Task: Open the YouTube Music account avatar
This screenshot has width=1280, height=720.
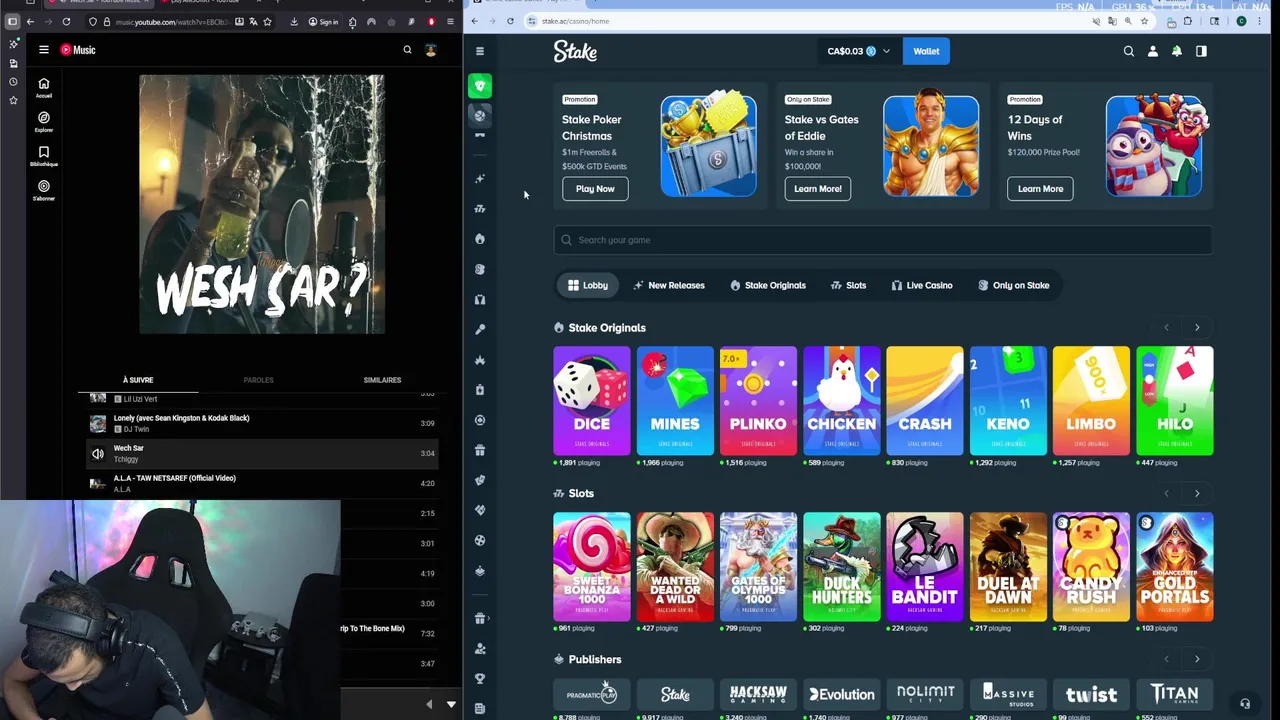Action: (x=431, y=50)
